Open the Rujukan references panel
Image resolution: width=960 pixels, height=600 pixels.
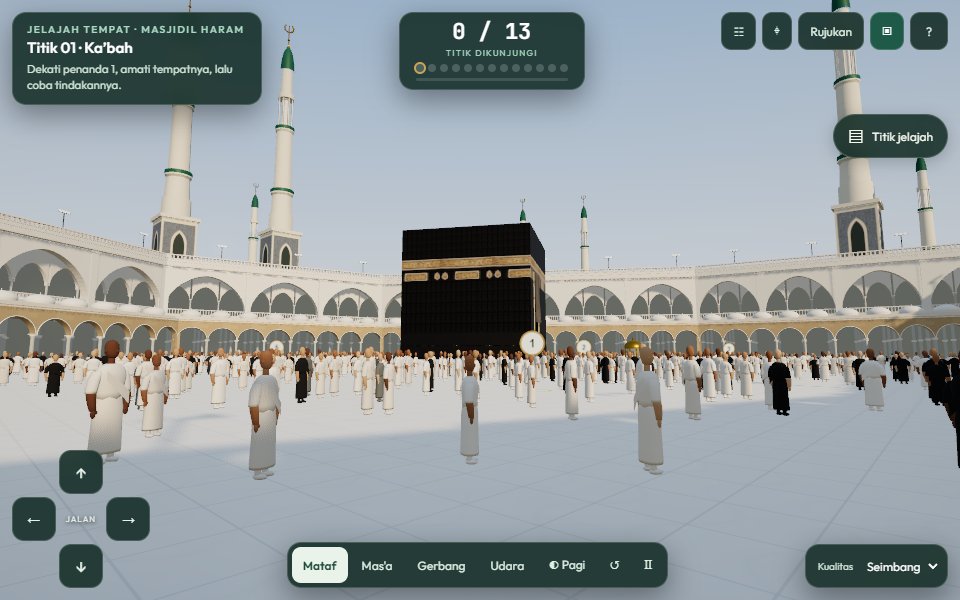(831, 31)
